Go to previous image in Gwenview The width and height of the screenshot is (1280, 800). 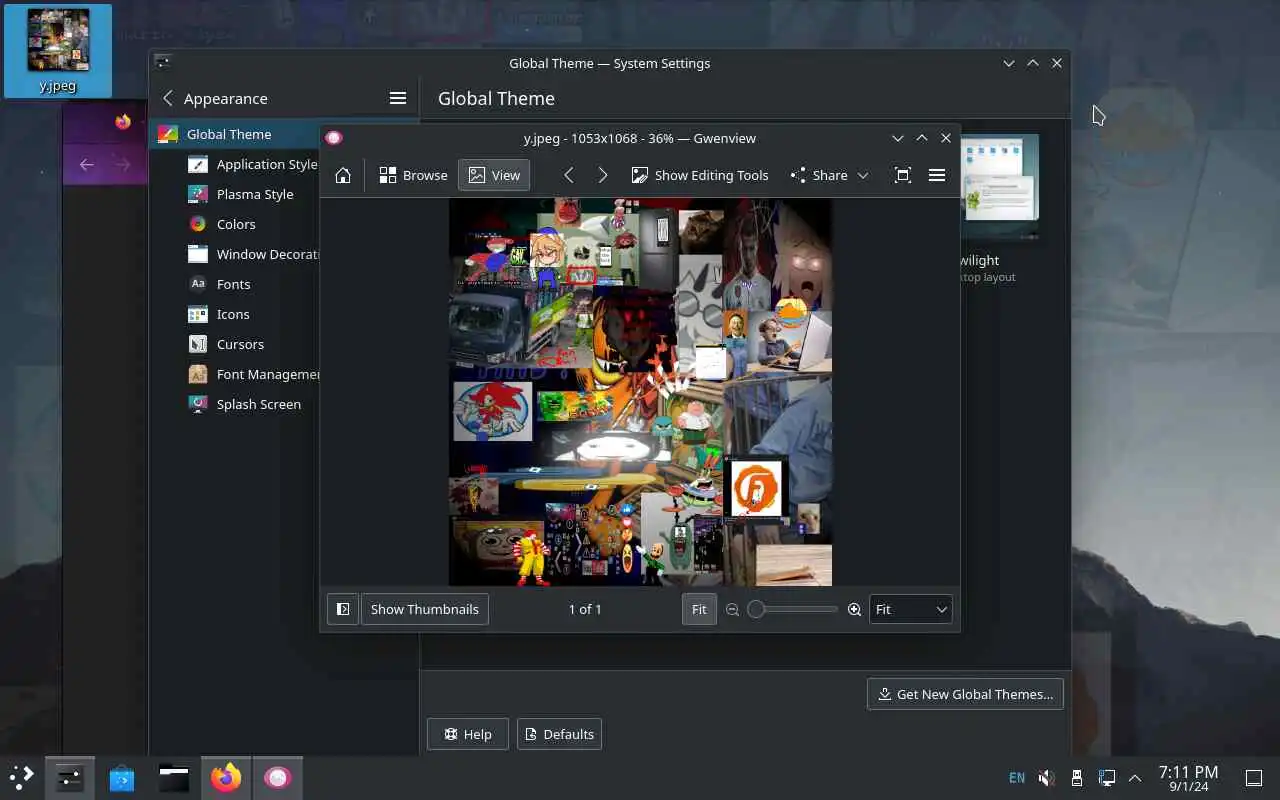point(568,175)
